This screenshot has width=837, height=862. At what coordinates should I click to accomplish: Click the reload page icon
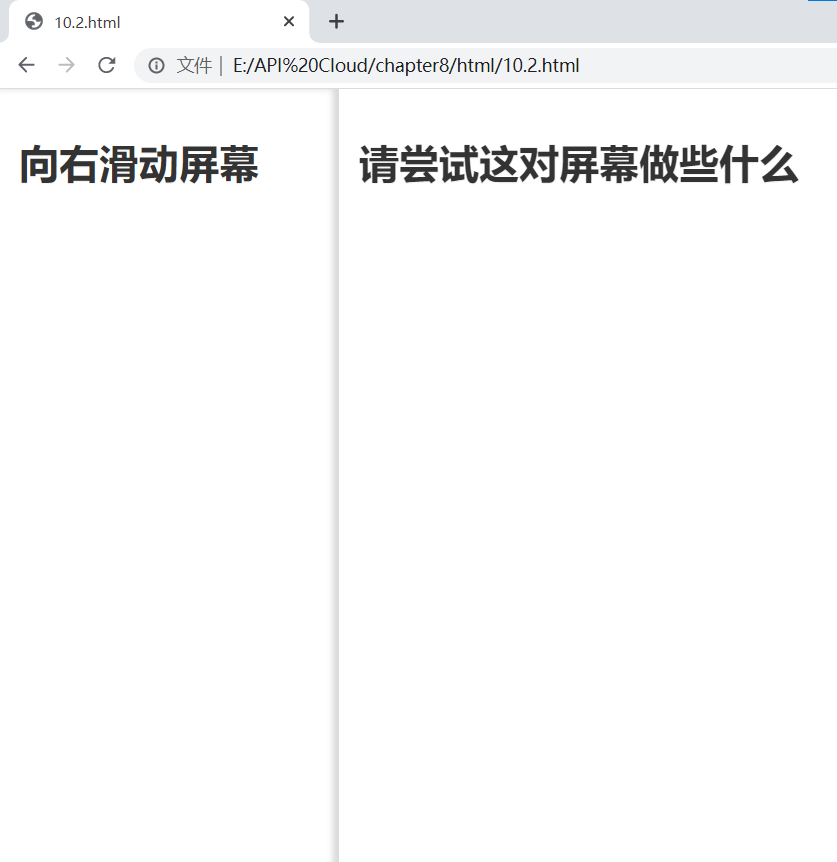pyautogui.click(x=107, y=65)
